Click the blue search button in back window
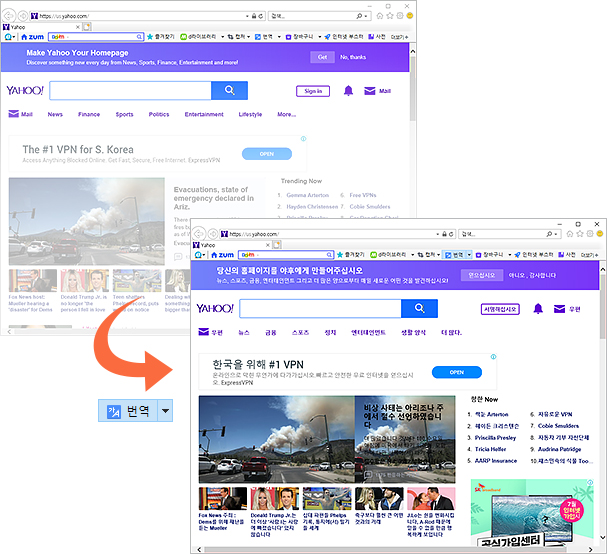607x554 pixels. [230, 90]
